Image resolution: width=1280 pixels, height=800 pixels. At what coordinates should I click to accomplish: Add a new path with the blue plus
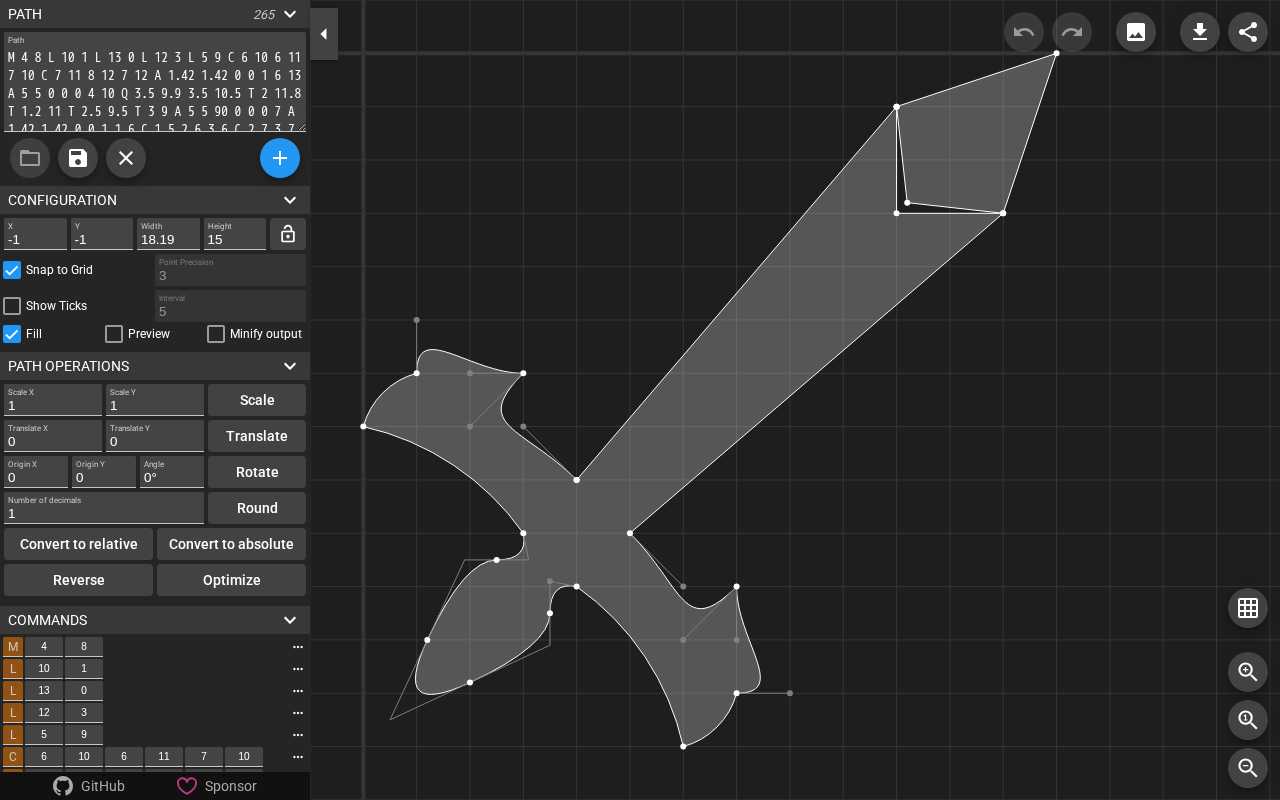coord(280,158)
